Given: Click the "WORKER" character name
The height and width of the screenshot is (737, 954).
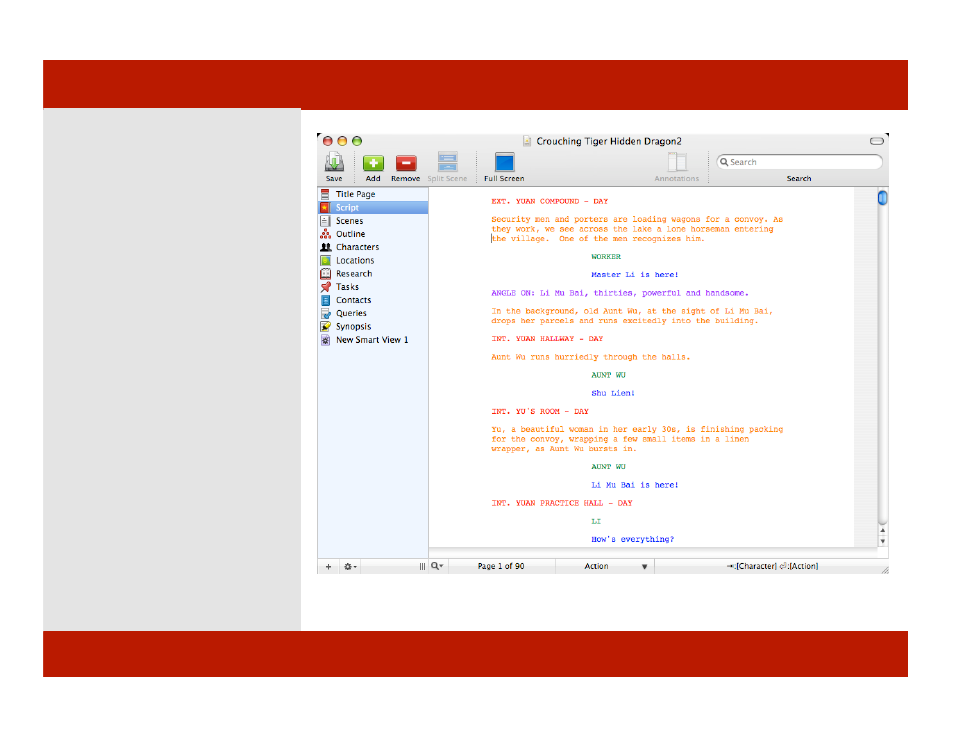Looking at the screenshot, I should tap(606, 257).
